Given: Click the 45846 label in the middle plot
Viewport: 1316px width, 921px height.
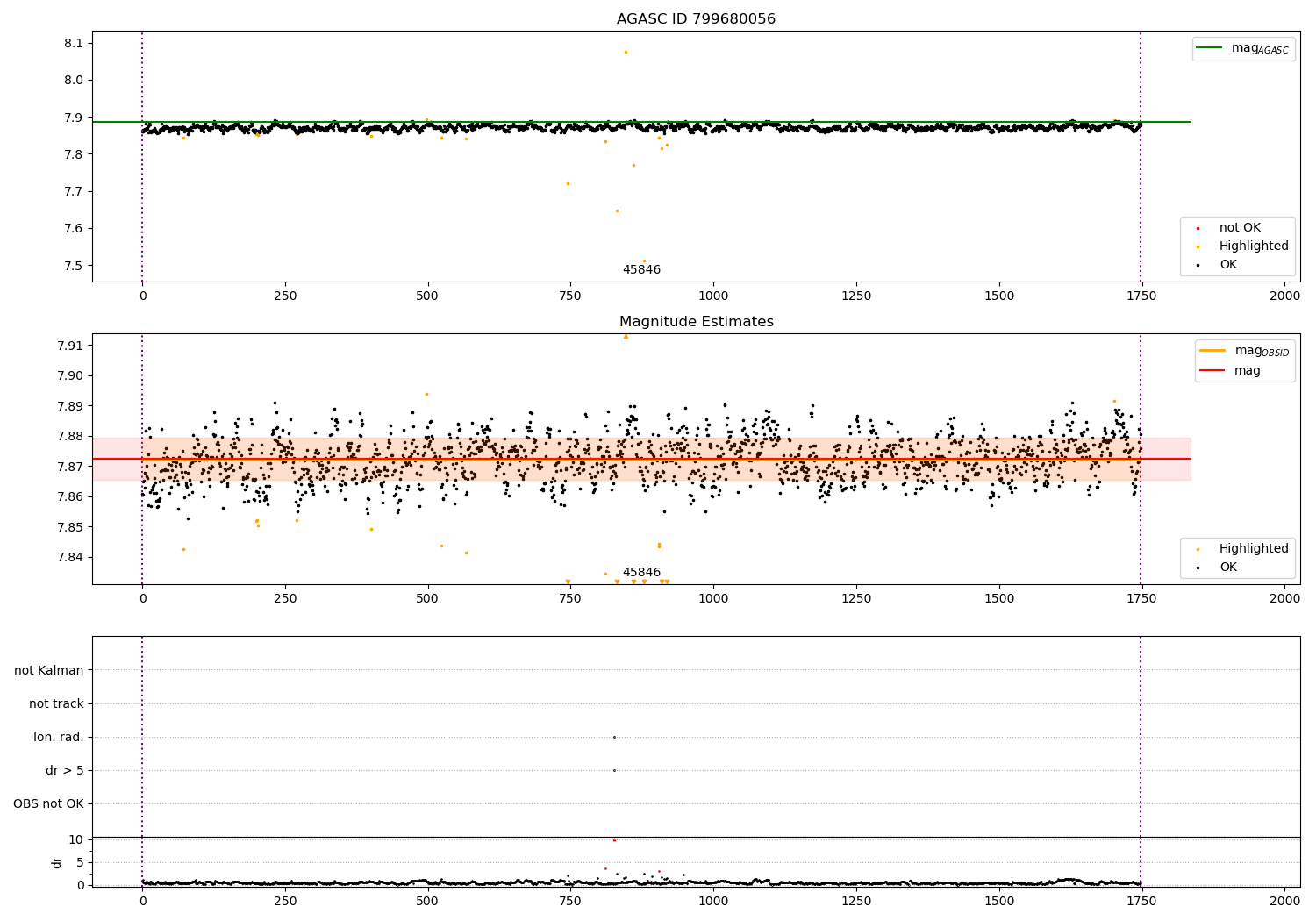Looking at the screenshot, I should pos(641,573).
